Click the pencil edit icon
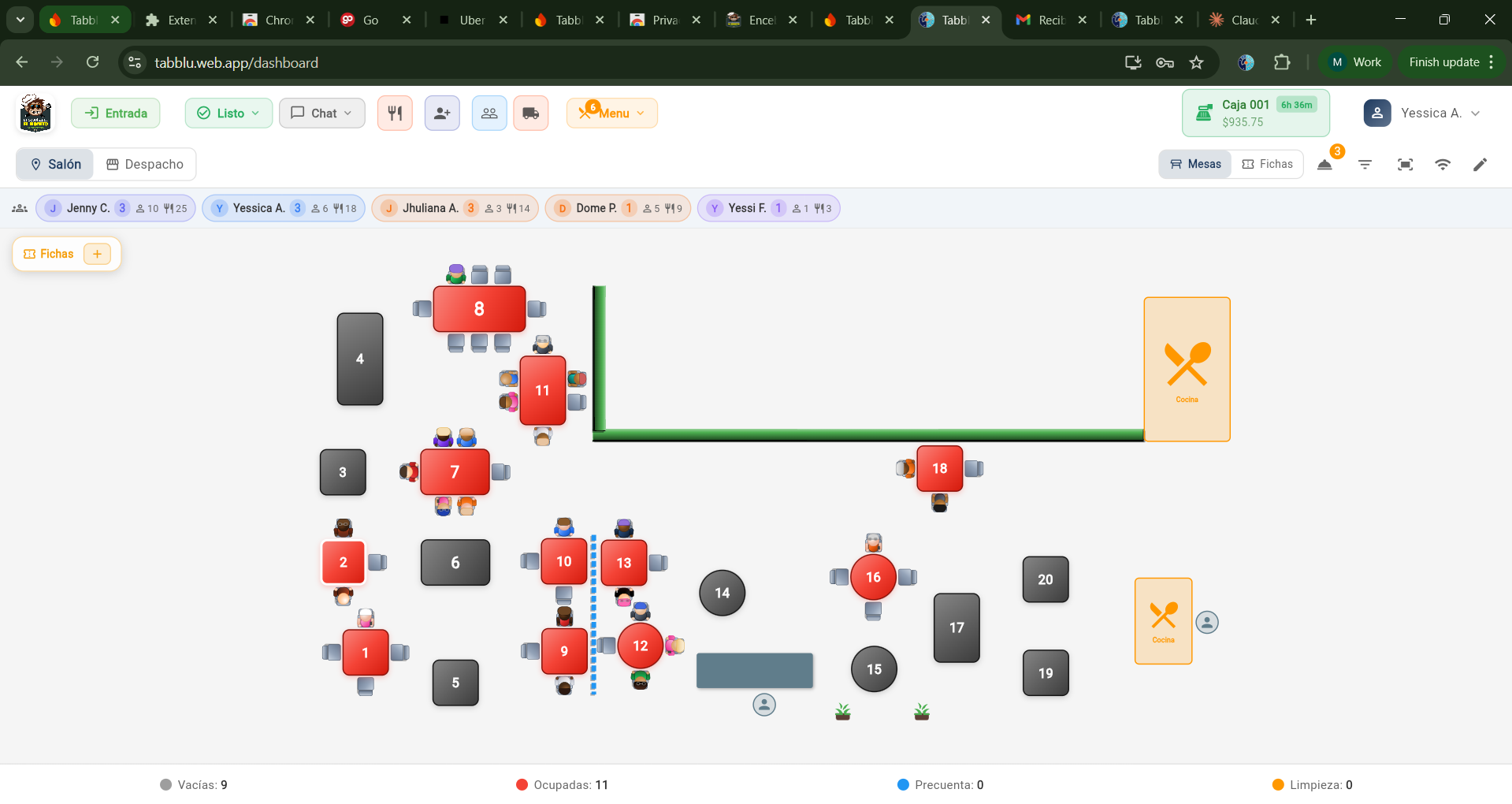 1480,164
